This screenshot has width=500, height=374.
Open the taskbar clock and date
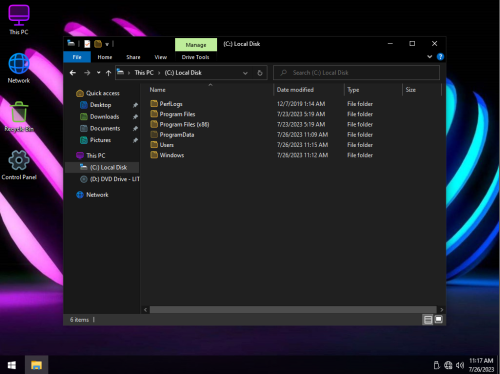point(481,365)
